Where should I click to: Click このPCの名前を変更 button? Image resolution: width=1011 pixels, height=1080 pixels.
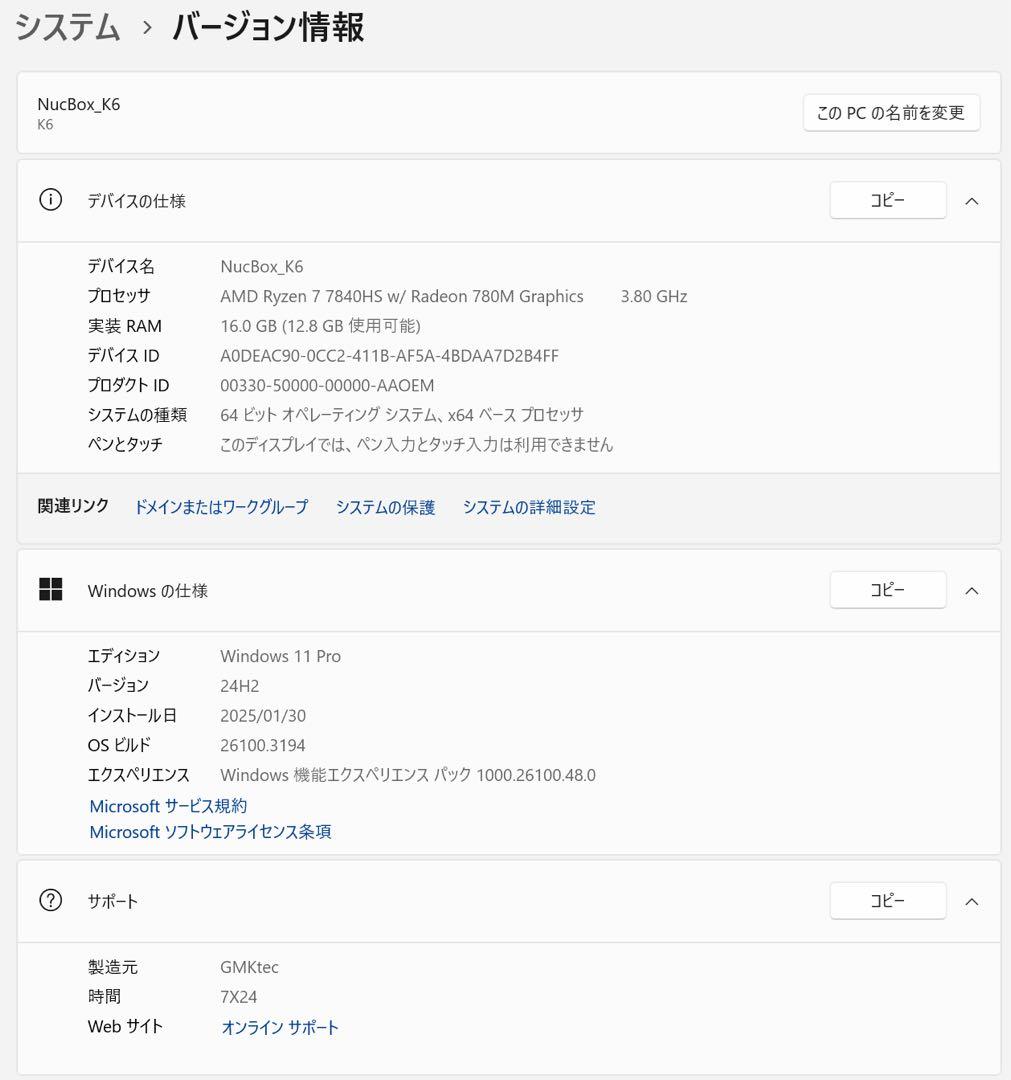(890, 112)
